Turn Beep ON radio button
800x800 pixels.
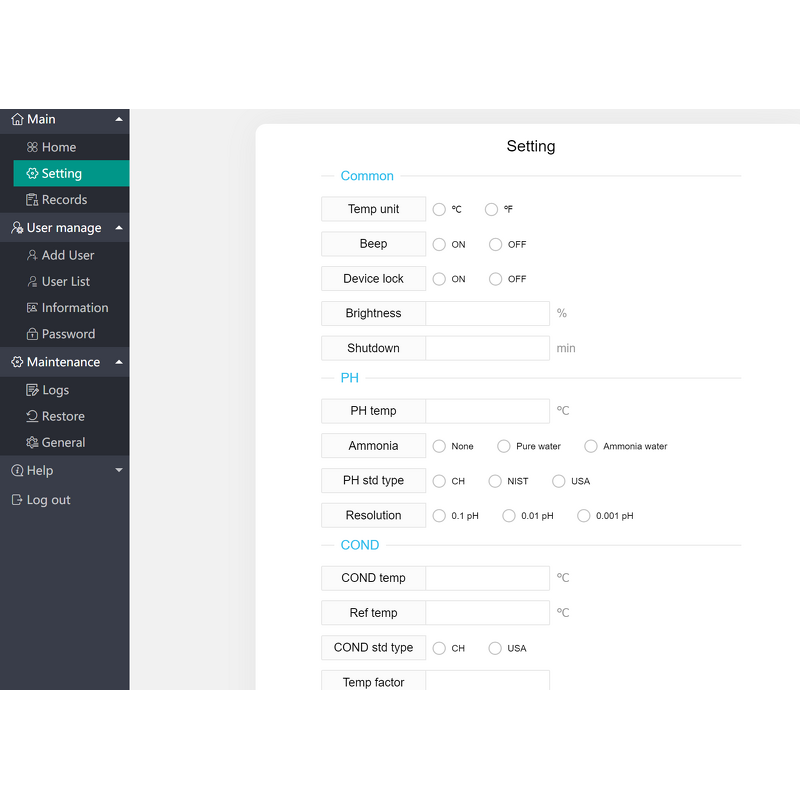[439, 245]
